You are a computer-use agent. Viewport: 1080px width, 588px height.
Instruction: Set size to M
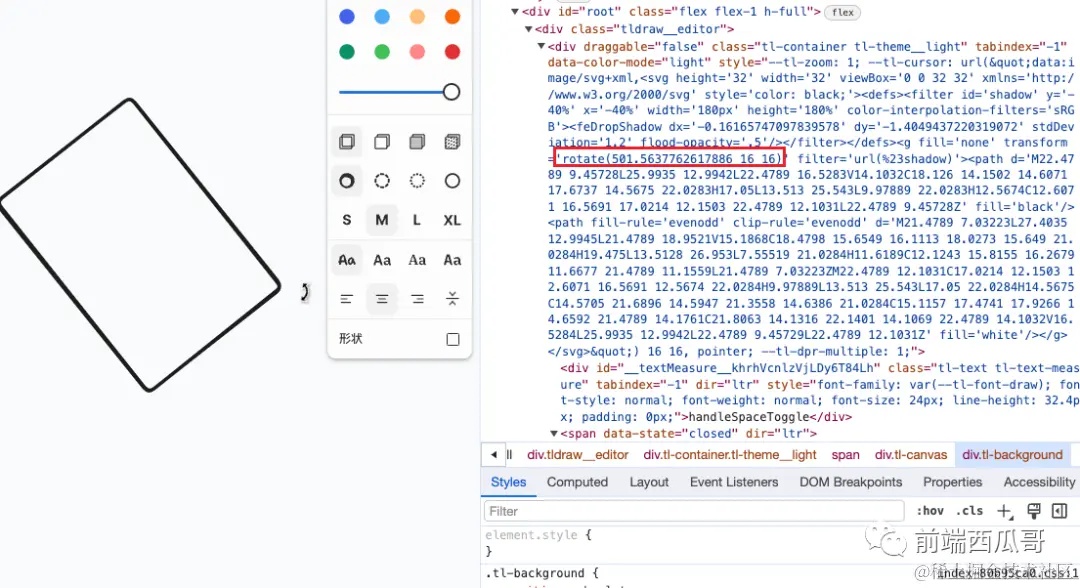pyautogui.click(x=382, y=220)
